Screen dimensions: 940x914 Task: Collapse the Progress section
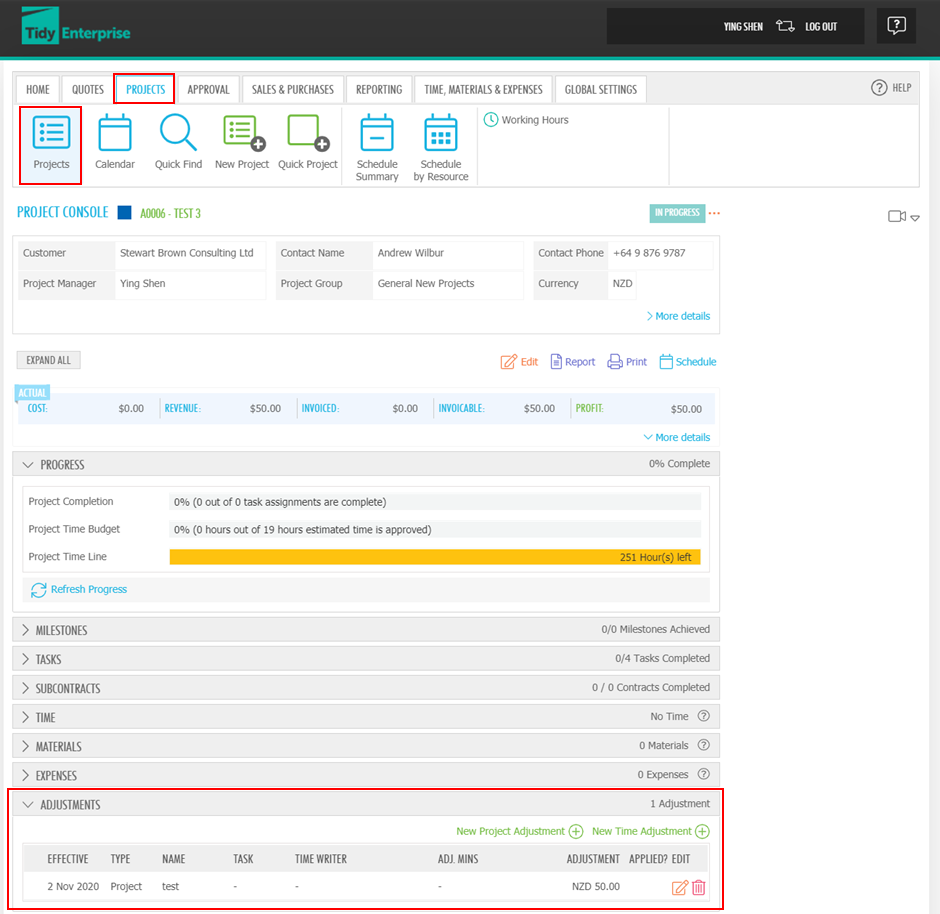click(x=27, y=465)
